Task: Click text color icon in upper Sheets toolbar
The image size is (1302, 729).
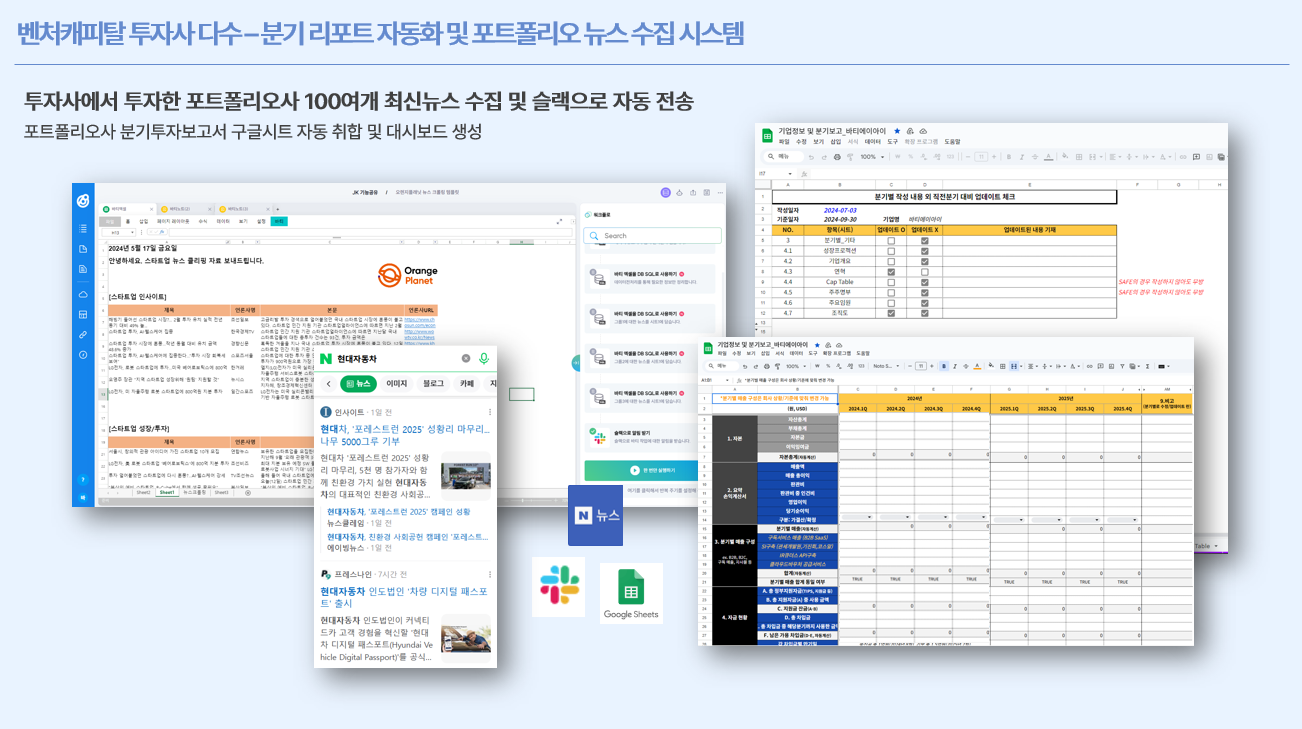Action: 1049,157
